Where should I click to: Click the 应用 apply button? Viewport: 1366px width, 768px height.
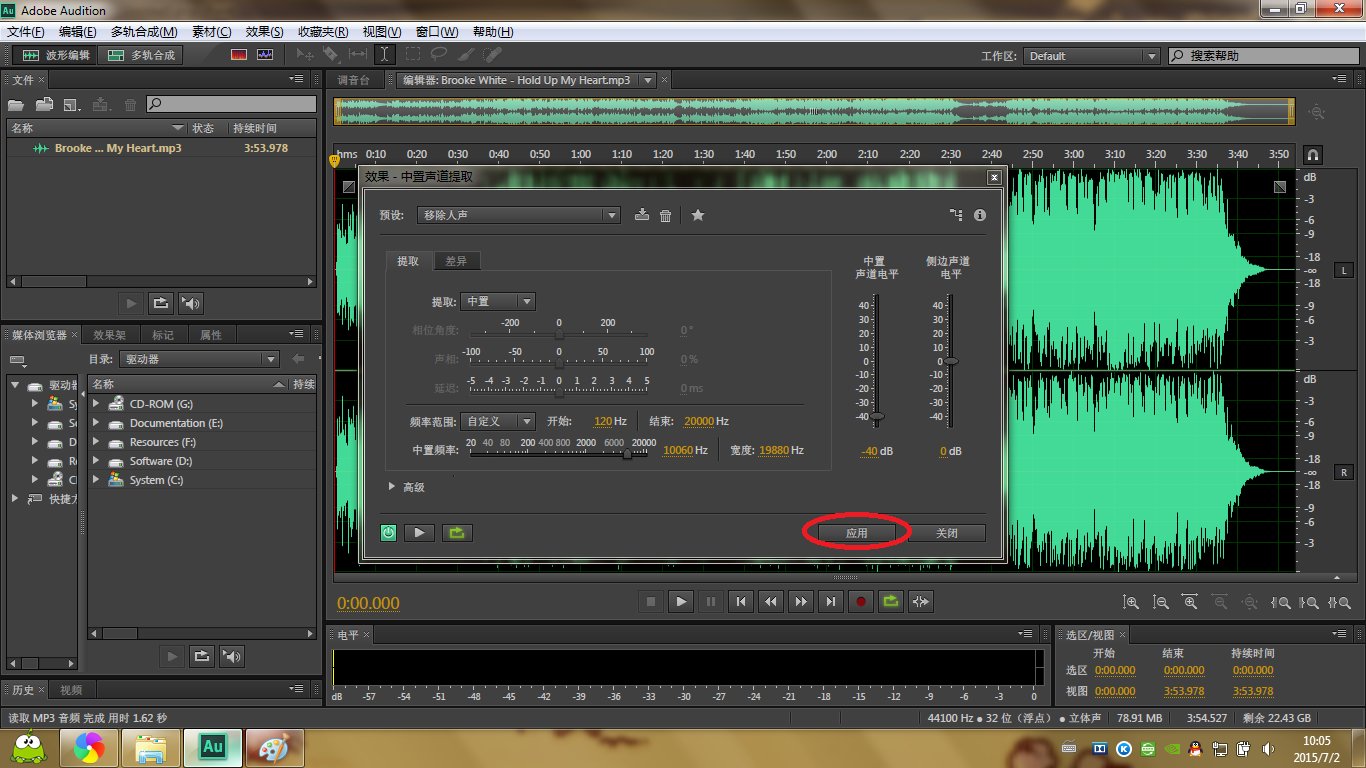(856, 533)
